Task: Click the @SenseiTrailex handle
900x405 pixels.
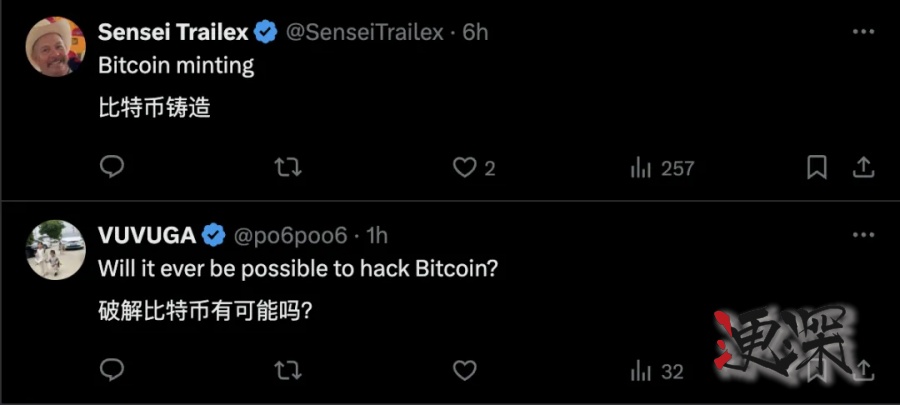Action: [365, 33]
